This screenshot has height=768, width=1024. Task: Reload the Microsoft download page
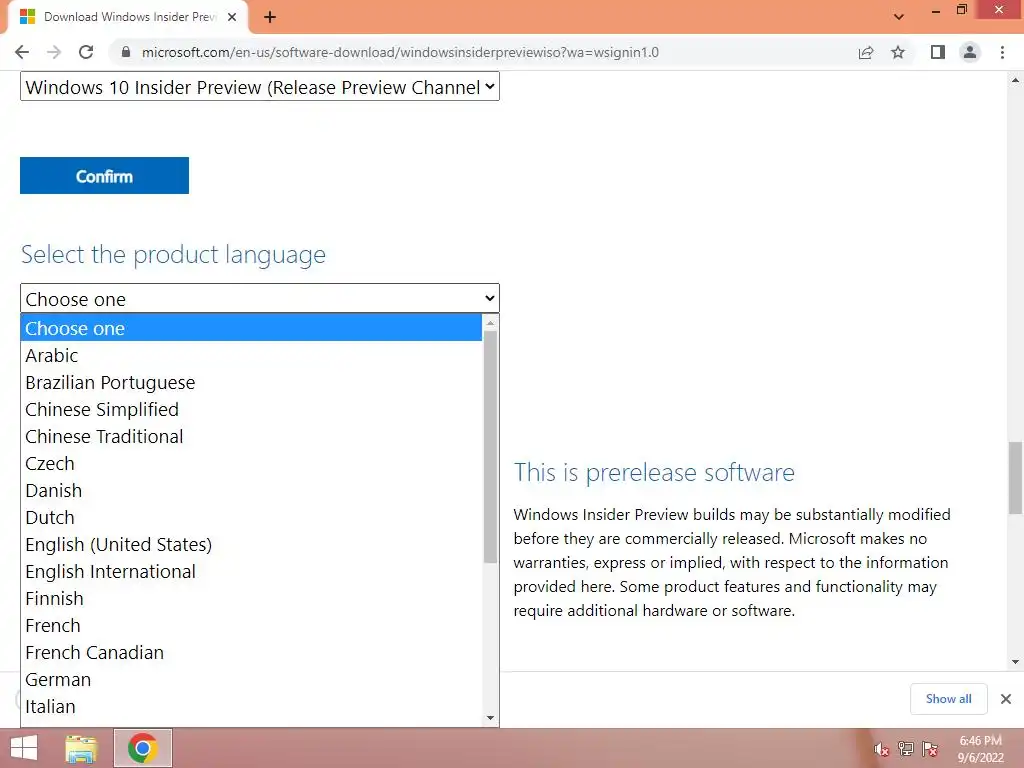click(86, 52)
